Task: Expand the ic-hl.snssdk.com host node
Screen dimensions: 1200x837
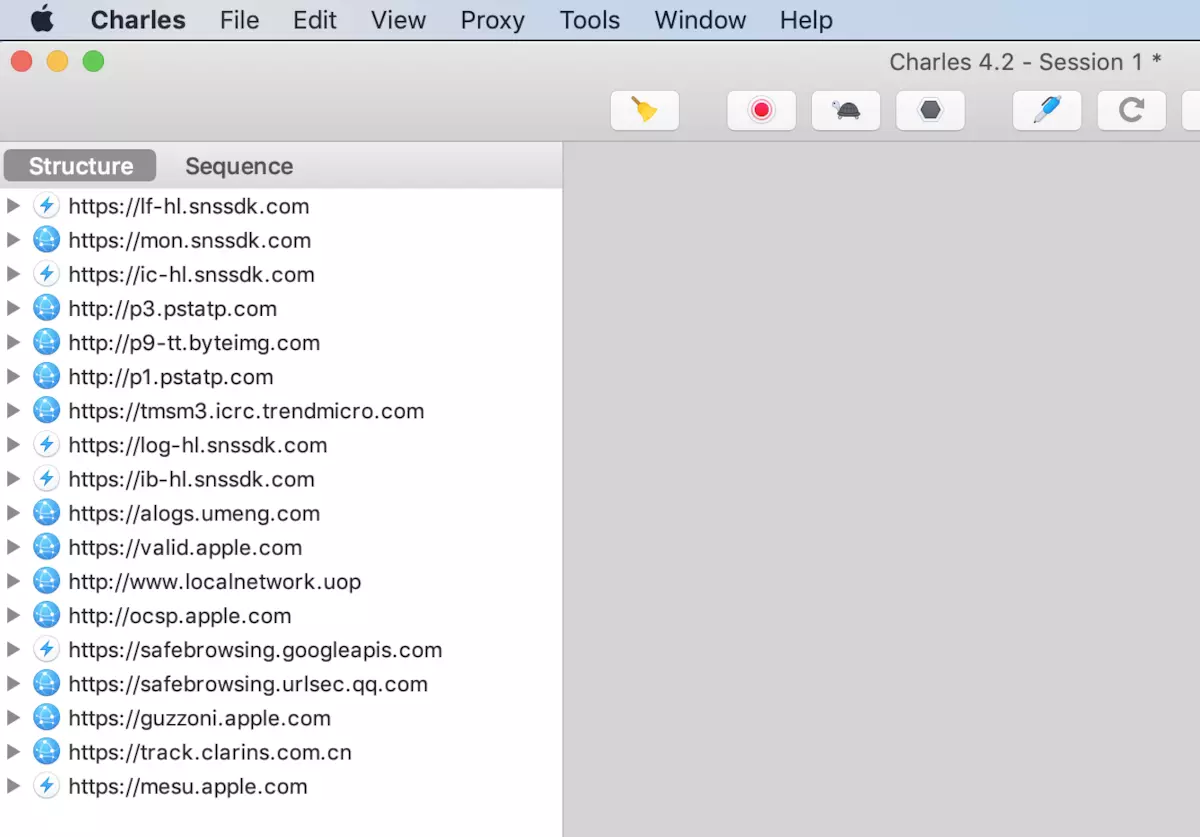Action: [13, 274]
